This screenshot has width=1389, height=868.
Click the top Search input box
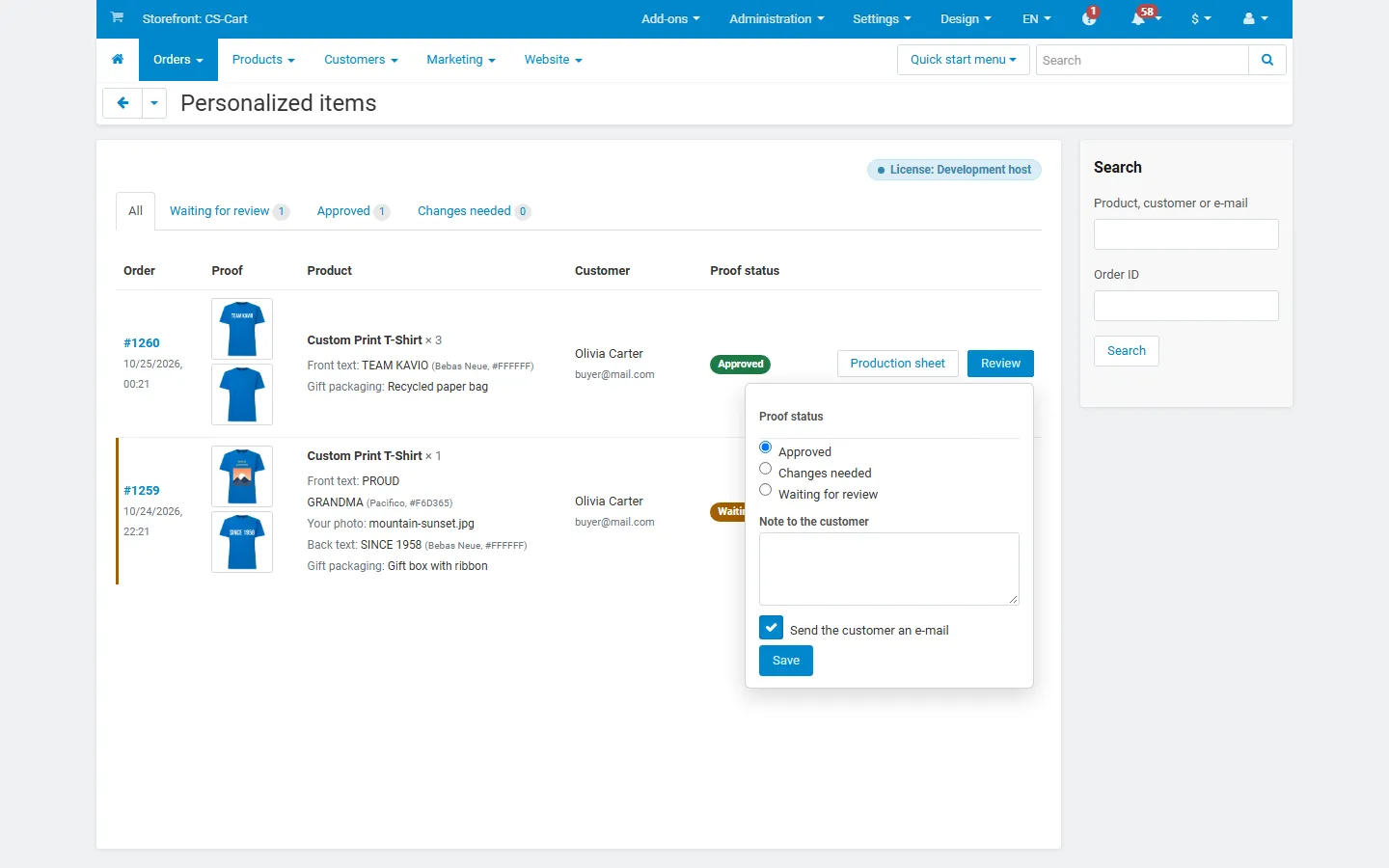pyautogui.click(x=1142, y=60)
